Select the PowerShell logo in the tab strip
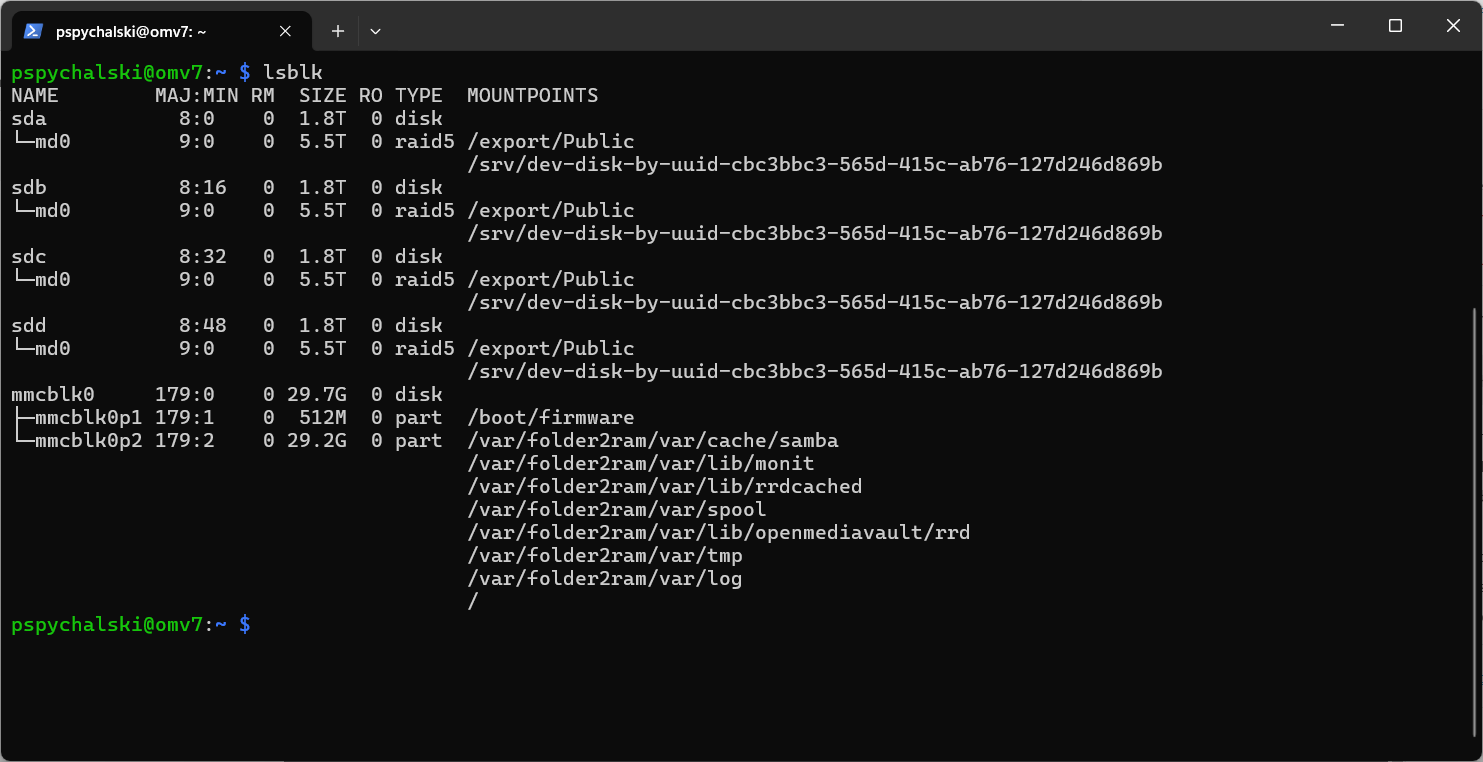1483x762 pixels. [x=33, y=31]
